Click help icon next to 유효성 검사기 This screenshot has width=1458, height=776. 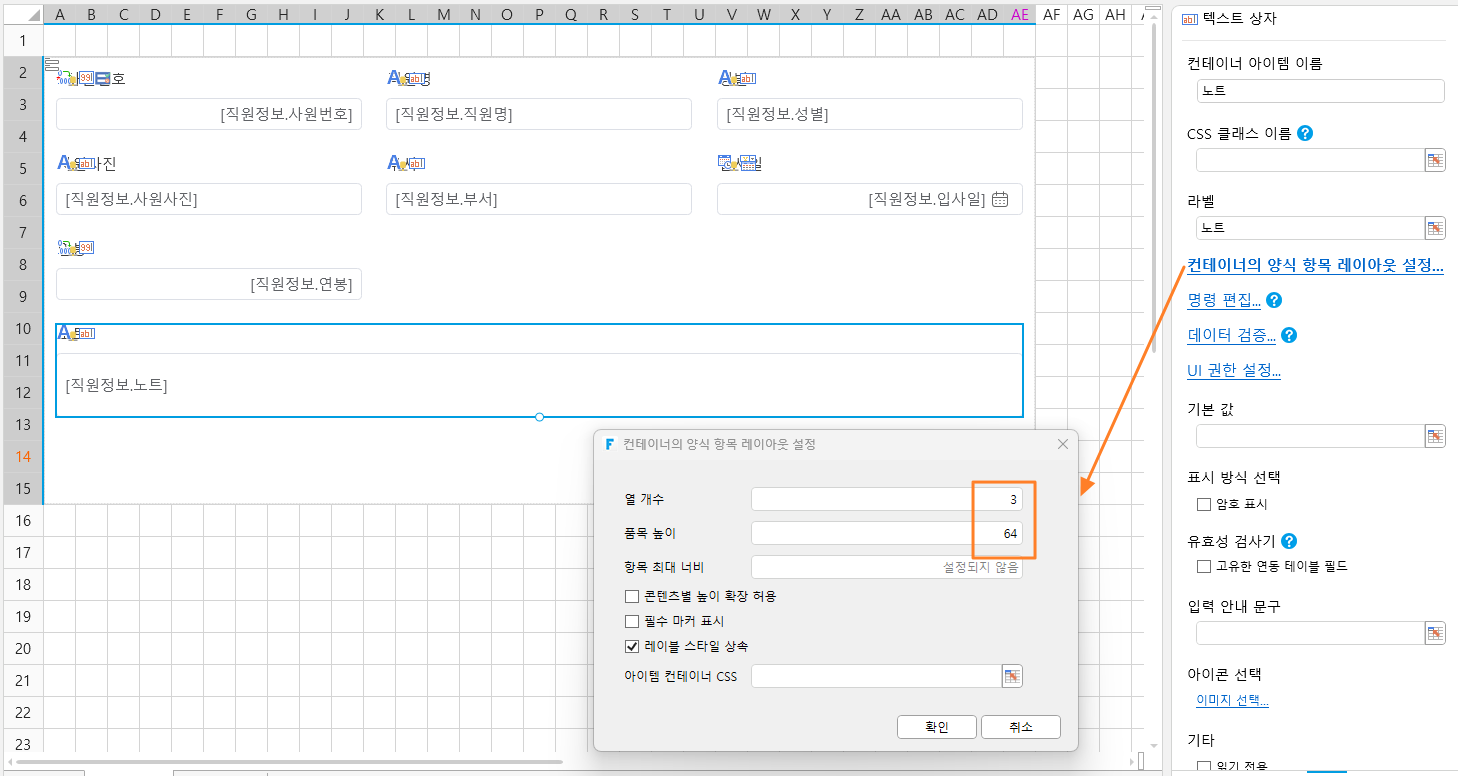coord(1289,541)
